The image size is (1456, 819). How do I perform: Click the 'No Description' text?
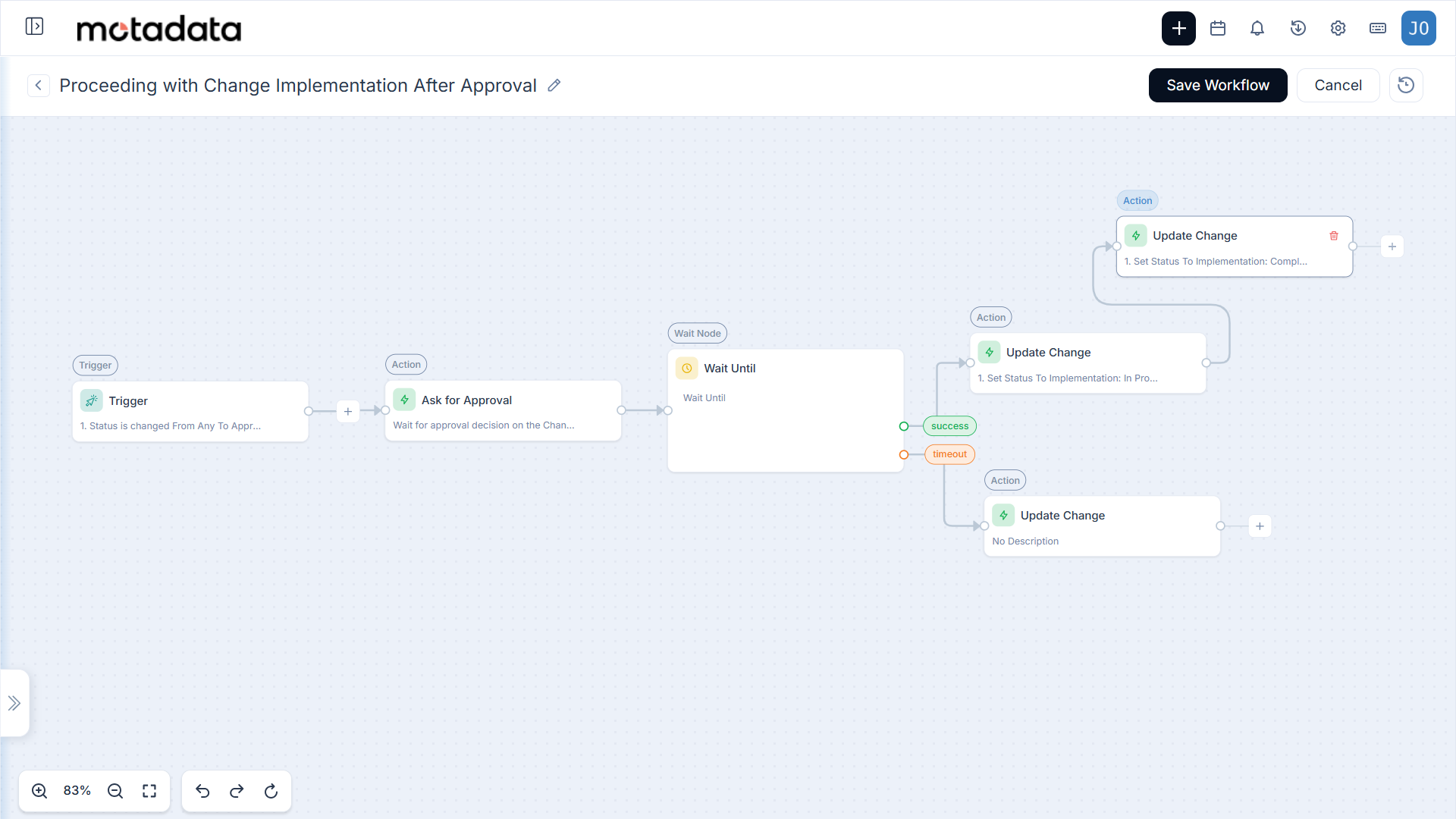coord(1025,541)
